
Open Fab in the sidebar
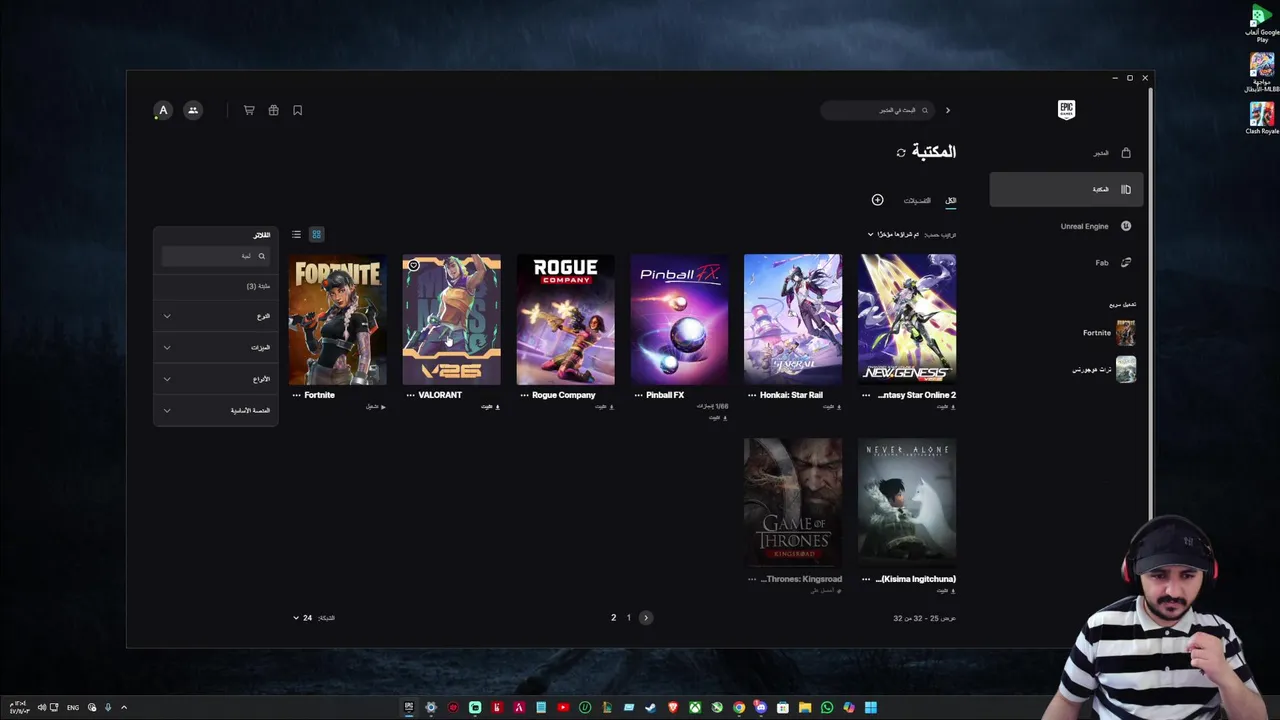1066,263
